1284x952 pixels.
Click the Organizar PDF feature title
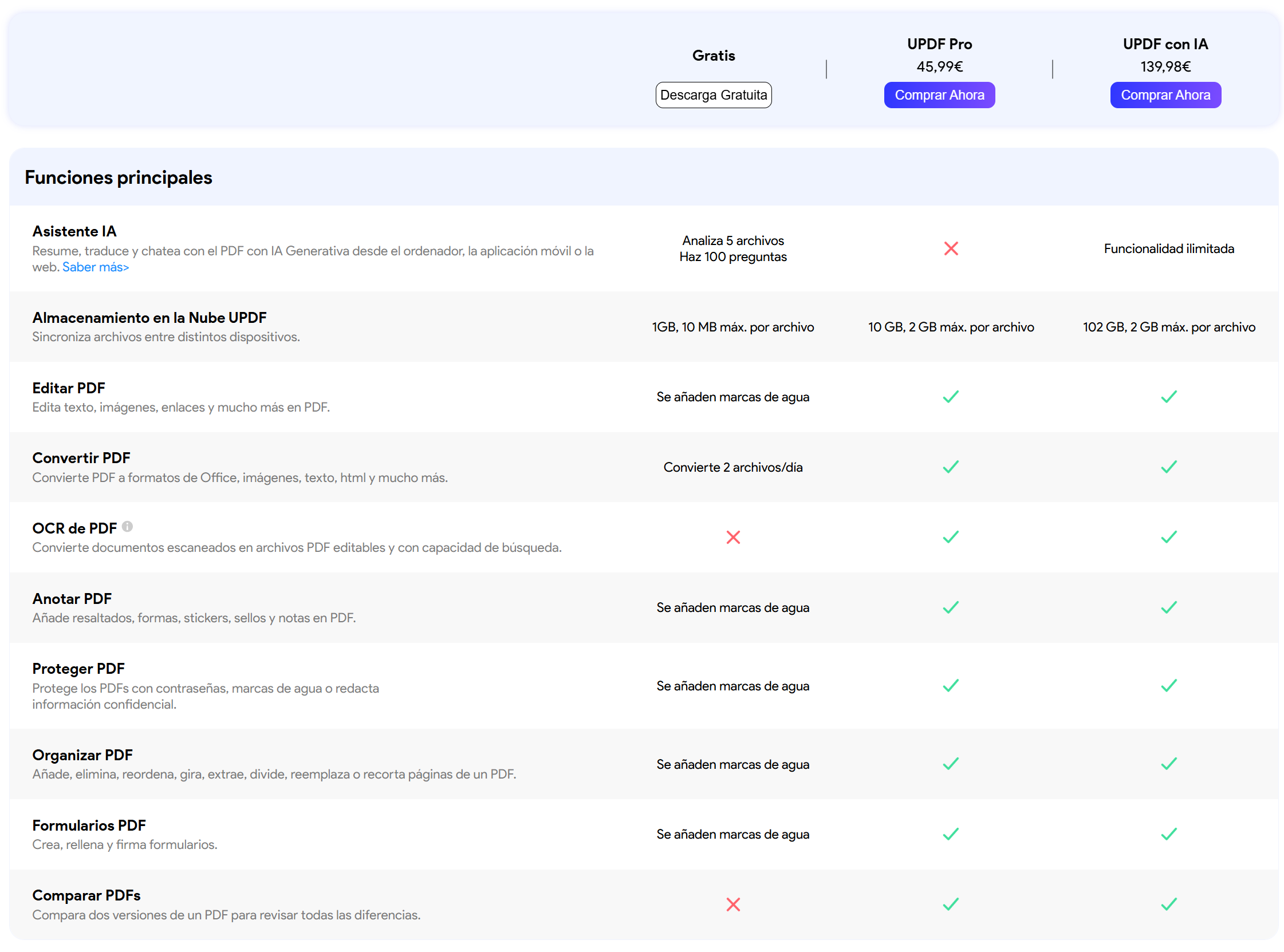point(82,755)
